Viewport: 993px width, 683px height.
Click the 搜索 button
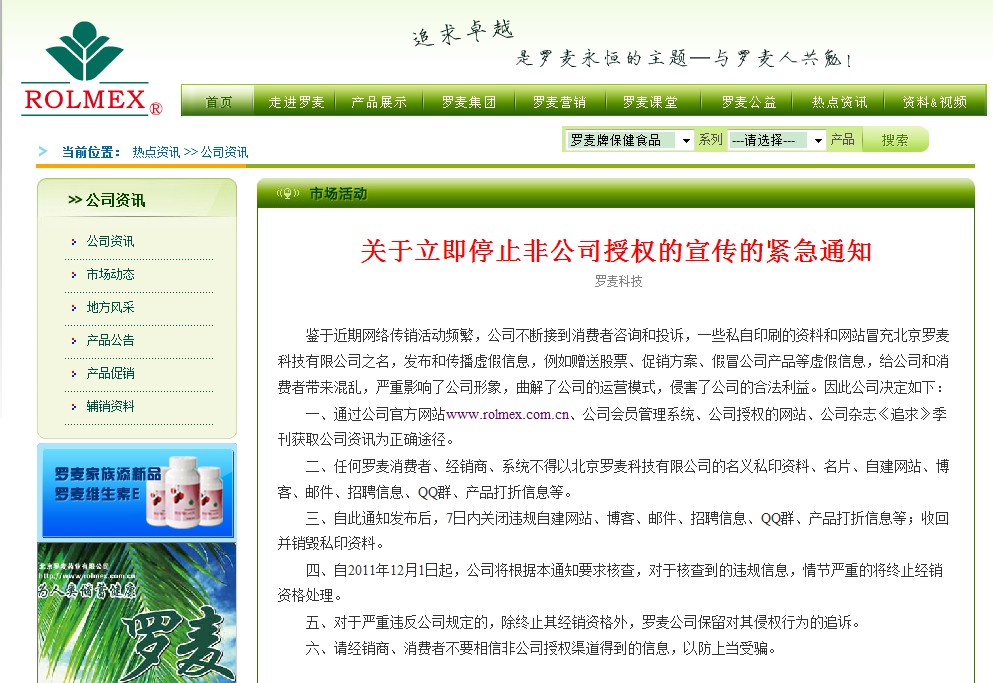pos(895,139)
